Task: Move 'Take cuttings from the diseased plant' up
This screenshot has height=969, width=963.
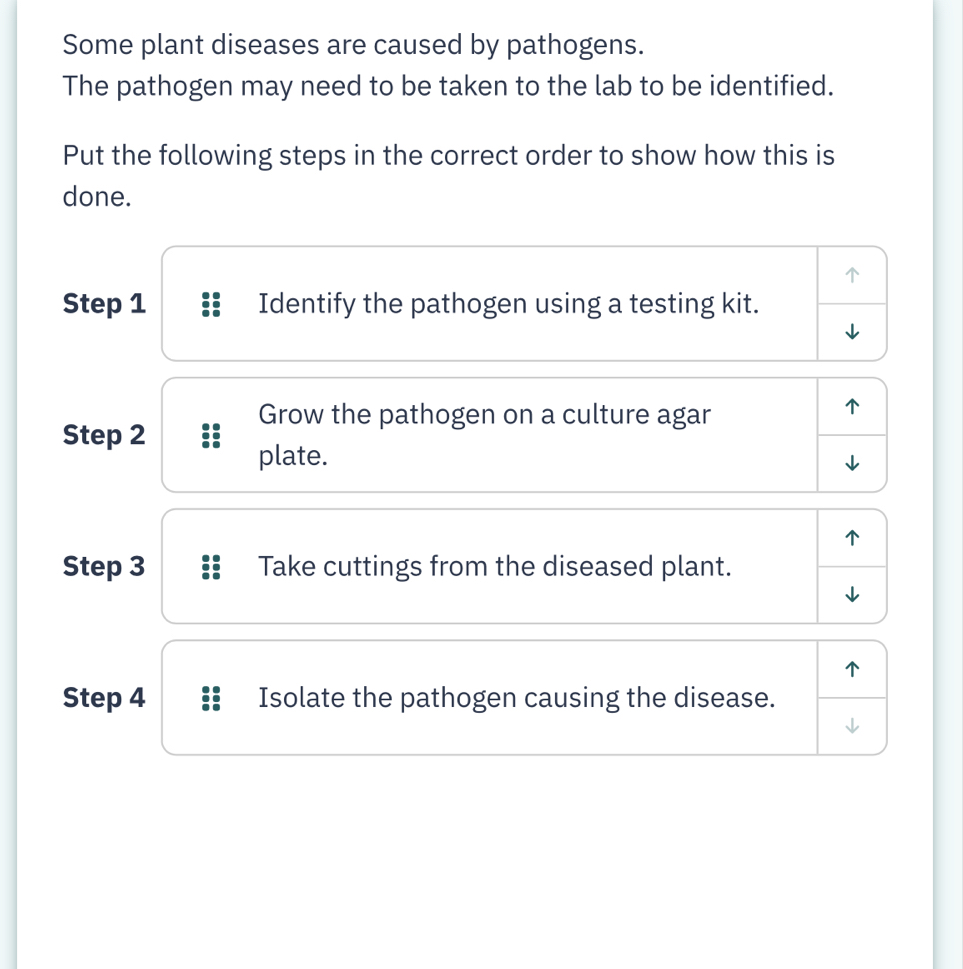Action: [x=852, y=538]
